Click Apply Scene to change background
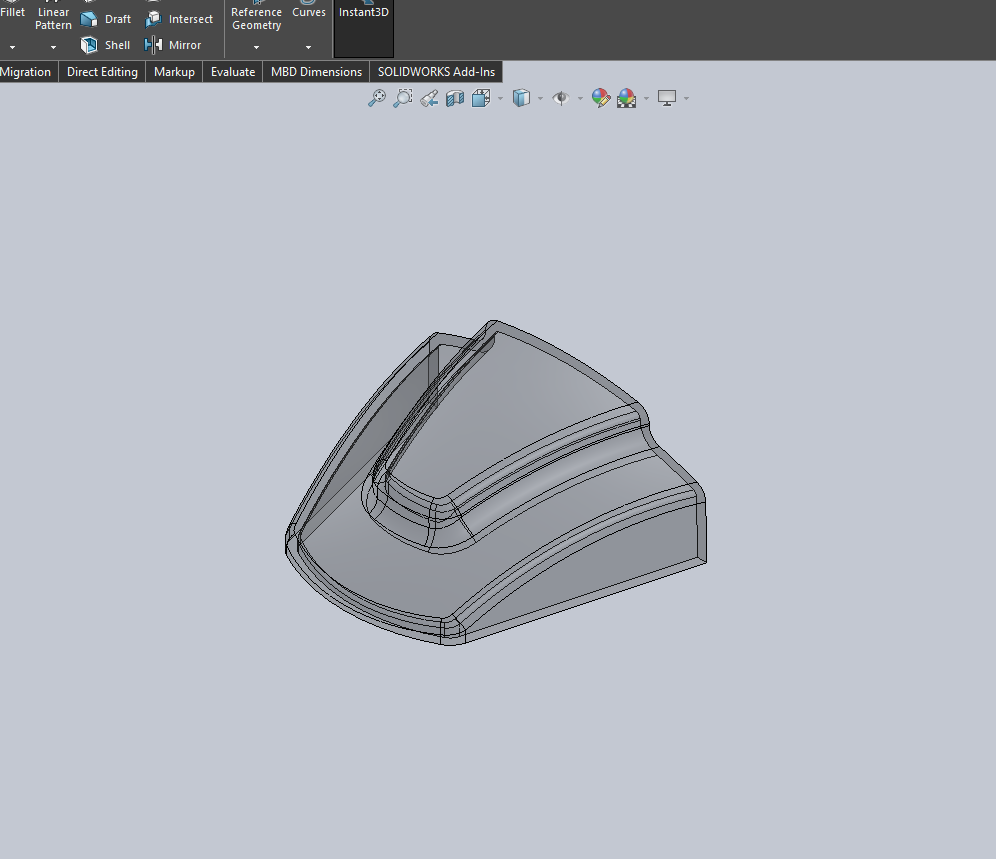Screen dimensions: 996x859 [x=627, y=97]
